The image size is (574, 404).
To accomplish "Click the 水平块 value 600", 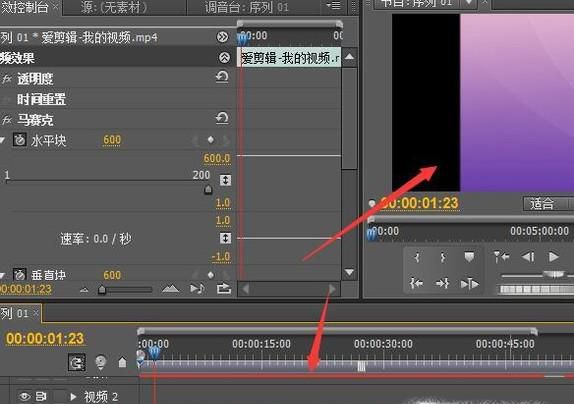I will [x=112, y=140].
